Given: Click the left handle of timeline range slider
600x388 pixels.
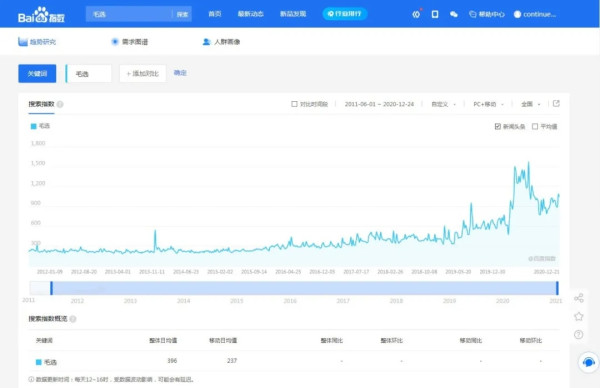Looking at the screenshot, I should click(x=52, y=288).
